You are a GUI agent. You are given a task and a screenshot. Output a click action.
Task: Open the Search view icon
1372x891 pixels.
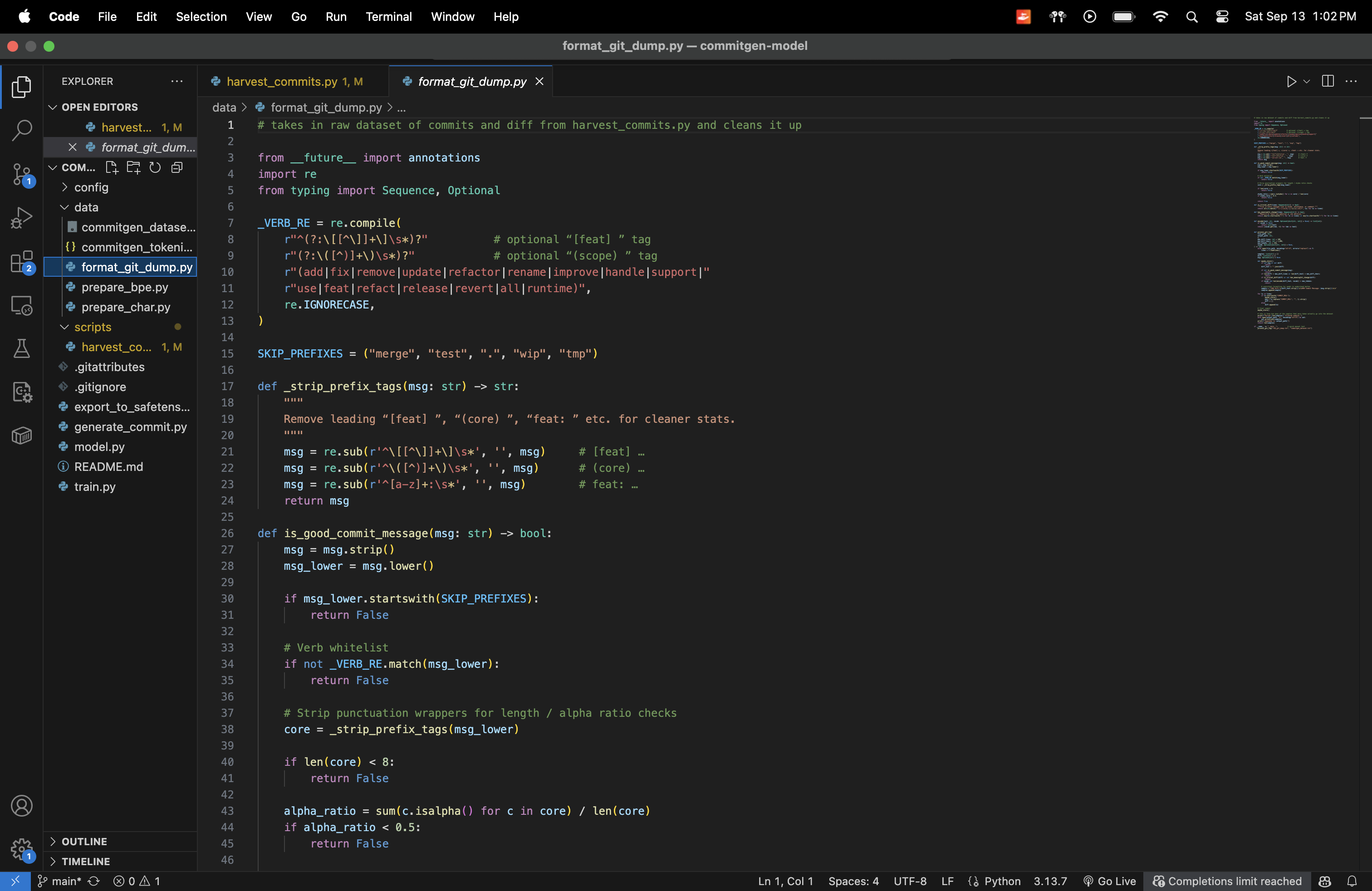(21, 130)
